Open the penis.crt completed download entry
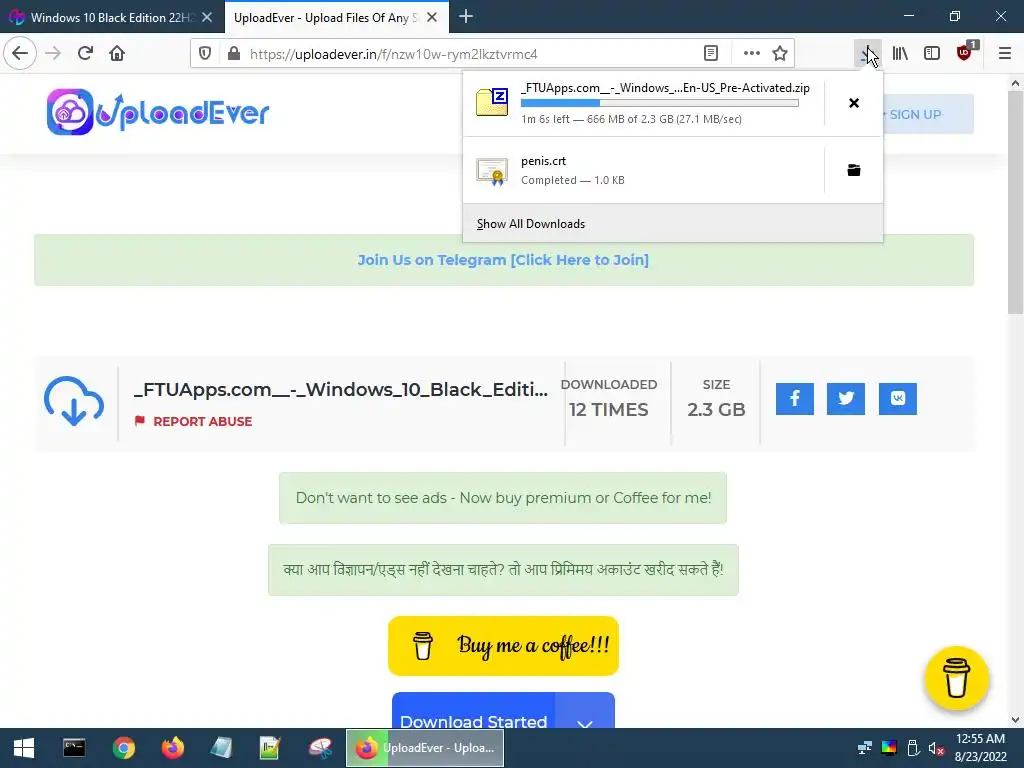This screenshot has width=1024, height=768. [643, 170]
